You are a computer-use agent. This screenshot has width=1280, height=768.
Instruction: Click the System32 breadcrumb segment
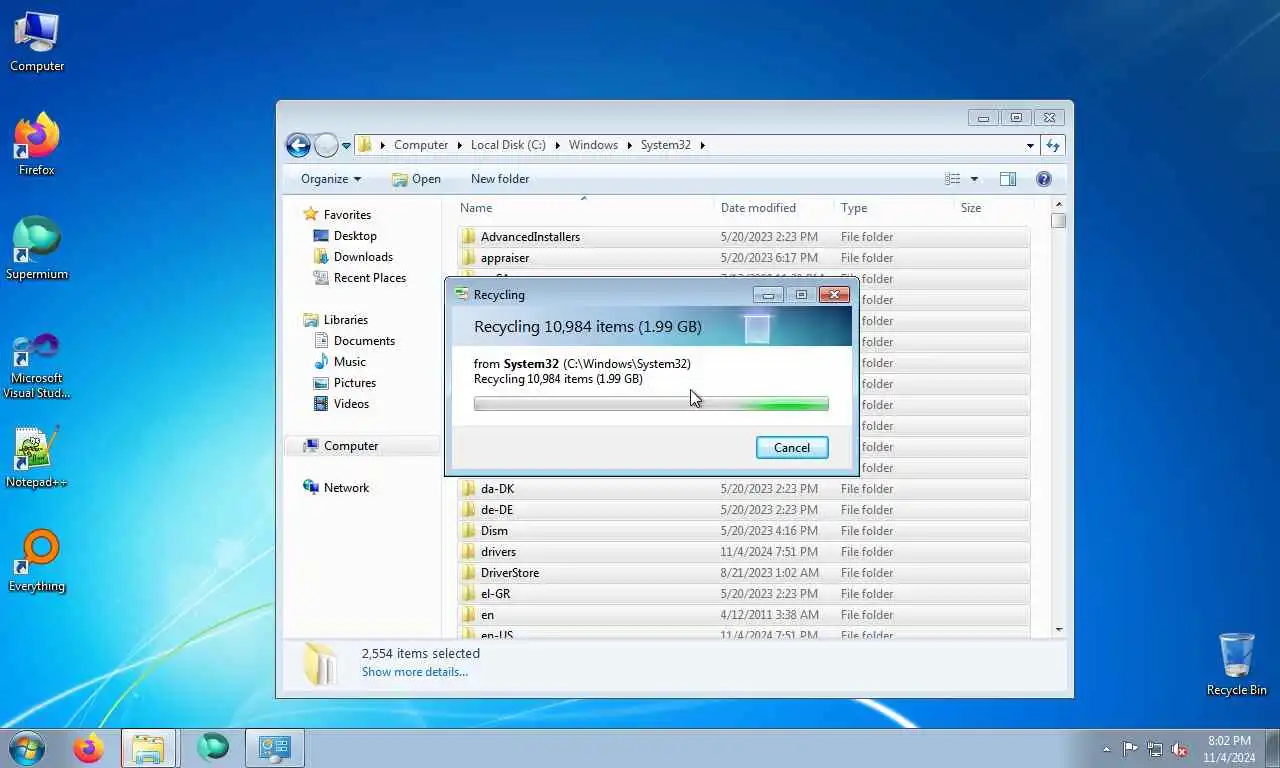tap(666, 145)
